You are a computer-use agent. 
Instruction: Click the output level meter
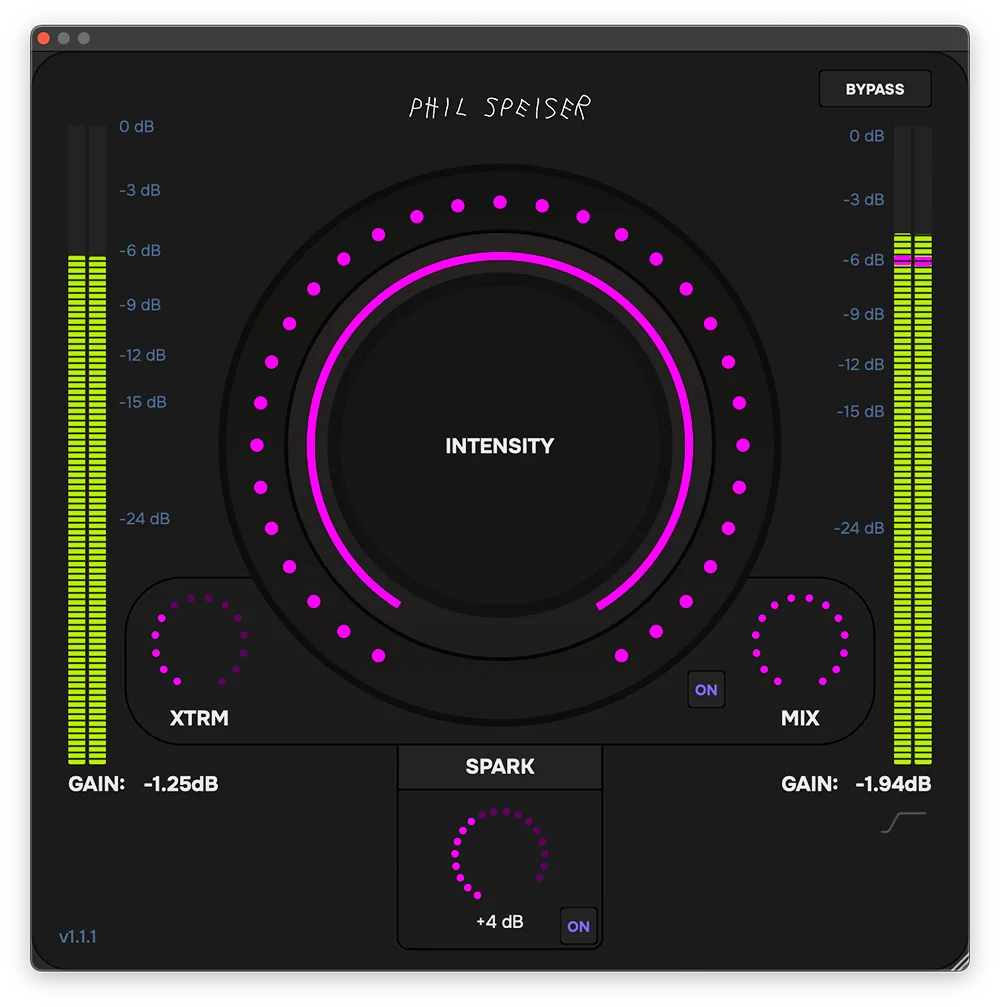coord(913,444)
